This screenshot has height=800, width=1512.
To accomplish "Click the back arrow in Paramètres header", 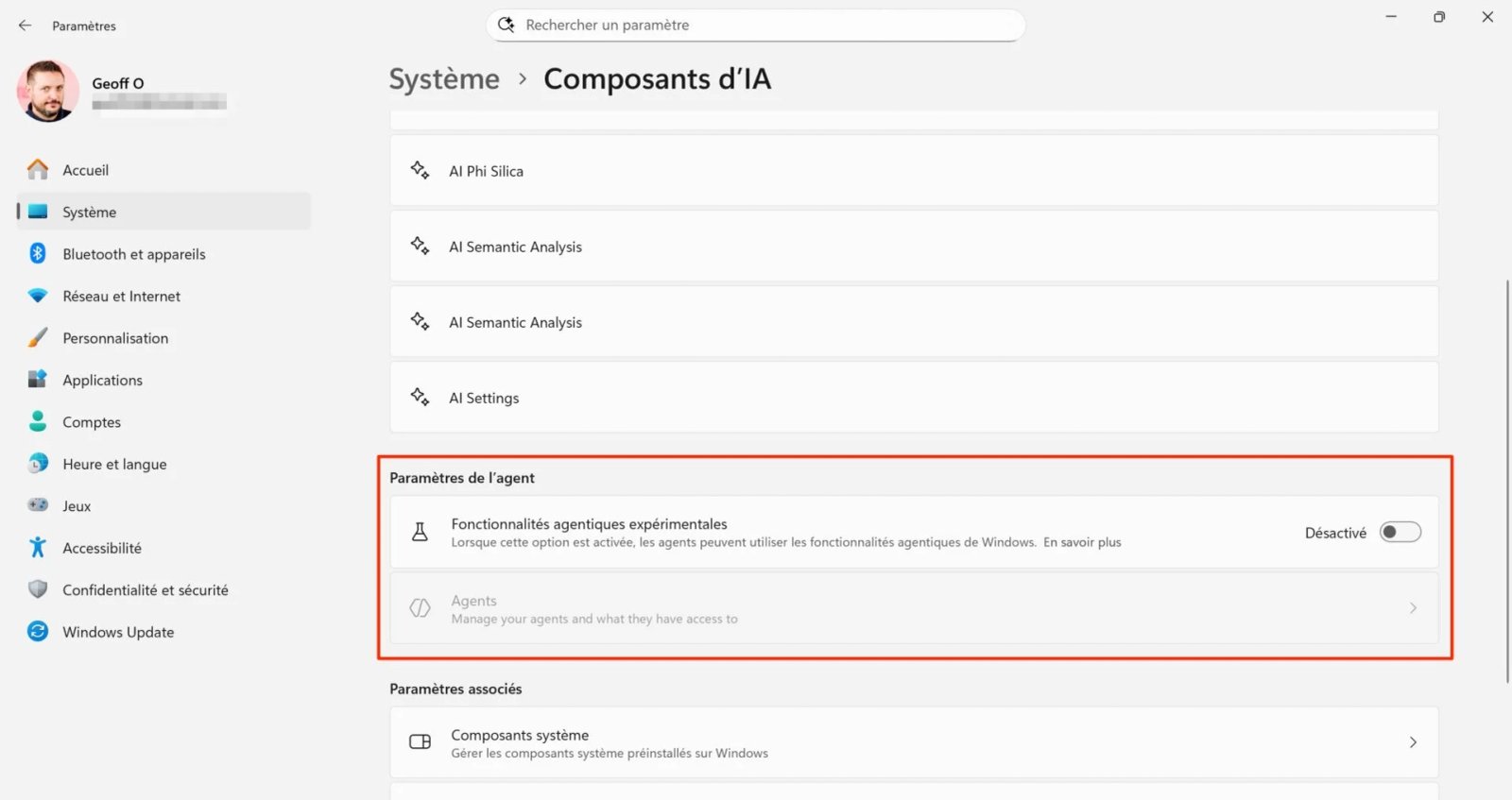I will point(25,26).
